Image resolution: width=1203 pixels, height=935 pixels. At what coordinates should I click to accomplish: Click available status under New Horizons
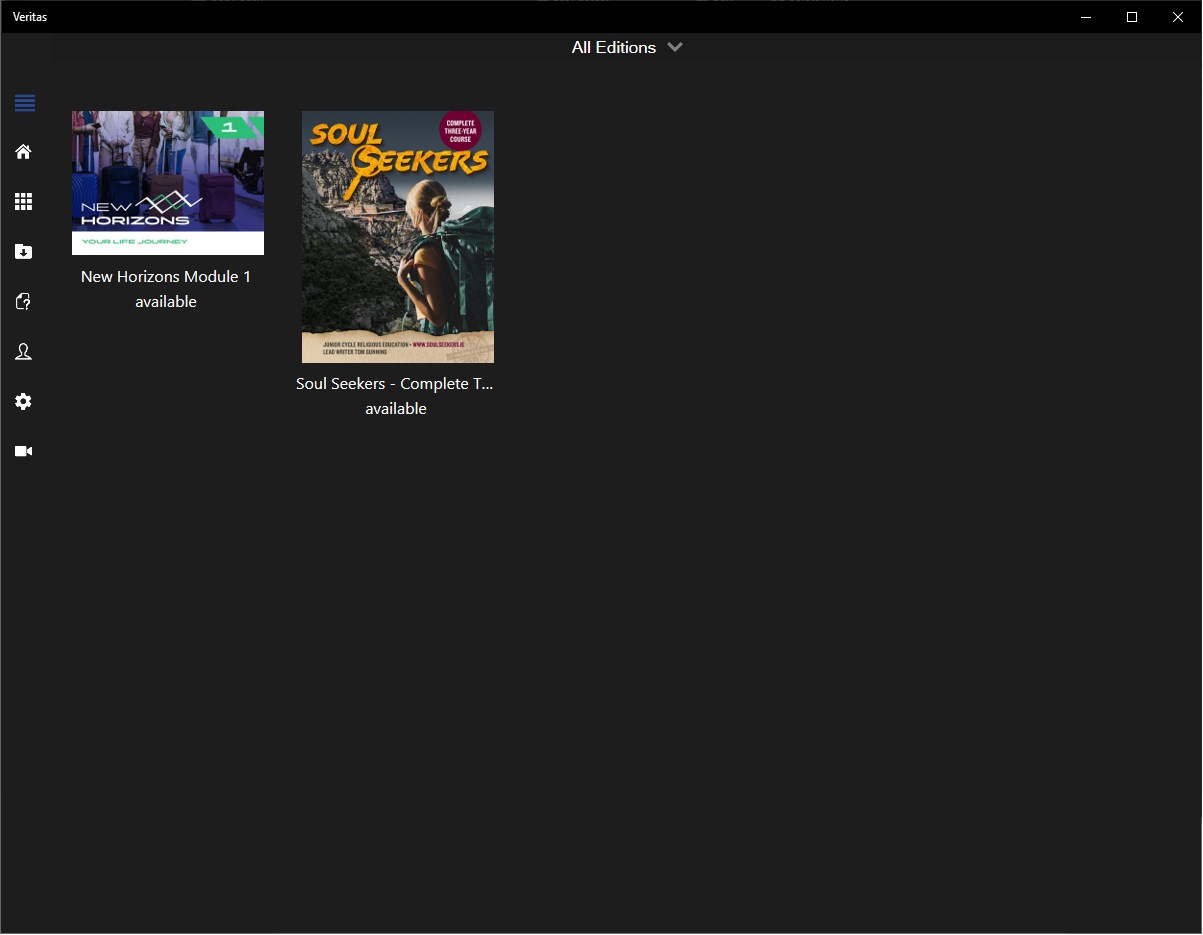click(x=166, y=302)
